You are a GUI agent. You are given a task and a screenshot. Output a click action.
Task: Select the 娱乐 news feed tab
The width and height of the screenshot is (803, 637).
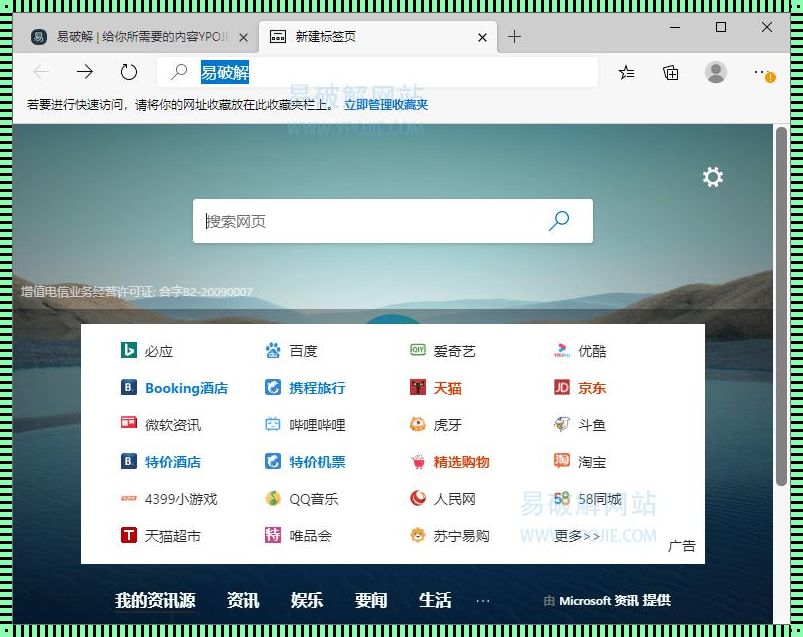point(307,600)
